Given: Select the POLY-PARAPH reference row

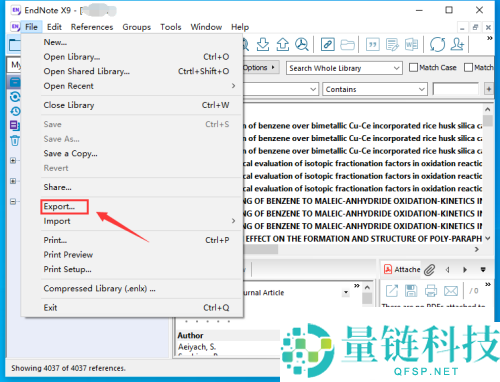Looking at the screenshot, I should pyautogui.click(x=363, y=239).
